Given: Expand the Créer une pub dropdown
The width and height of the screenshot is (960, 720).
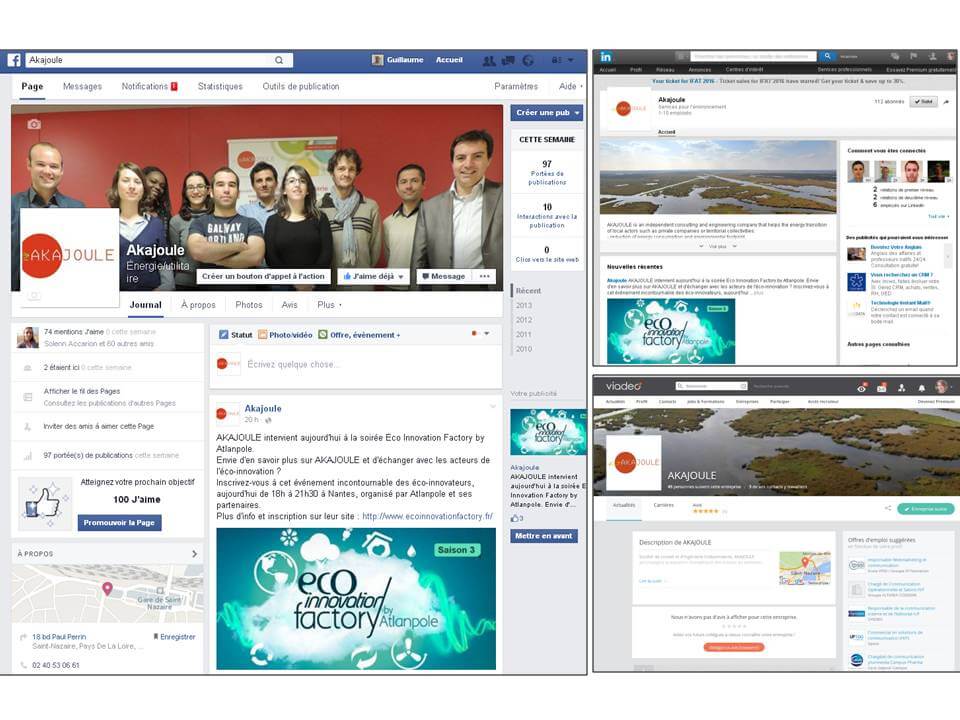Looking at the screenshot, I should pos(576,113).
